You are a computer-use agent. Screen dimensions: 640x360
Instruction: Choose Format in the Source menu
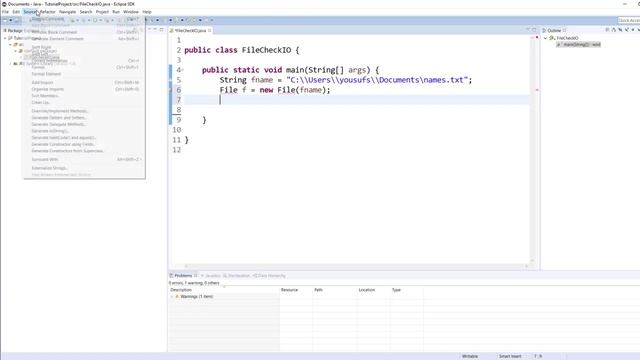pos(84,67)
